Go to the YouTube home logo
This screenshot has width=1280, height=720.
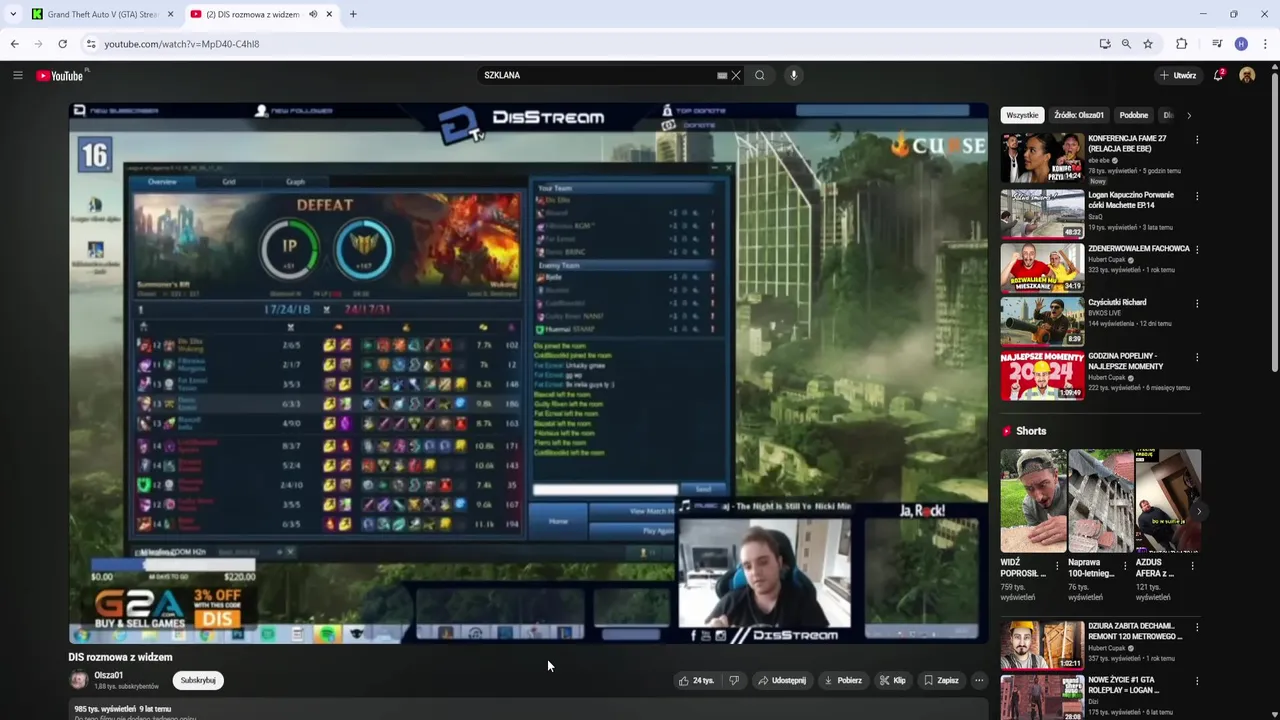[62, 76]
